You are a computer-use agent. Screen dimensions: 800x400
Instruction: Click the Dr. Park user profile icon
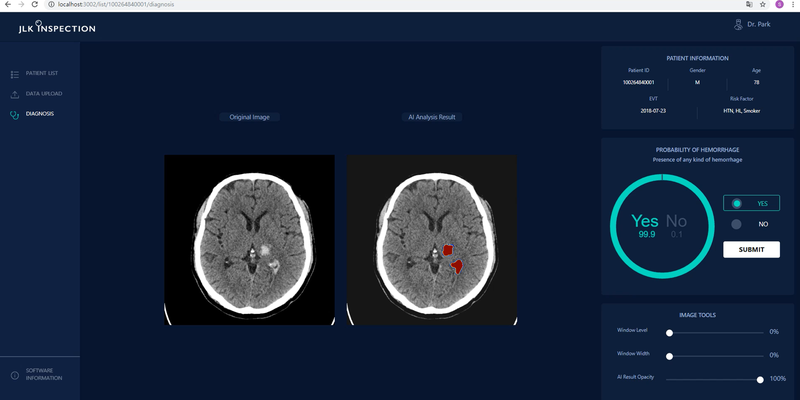737,24
